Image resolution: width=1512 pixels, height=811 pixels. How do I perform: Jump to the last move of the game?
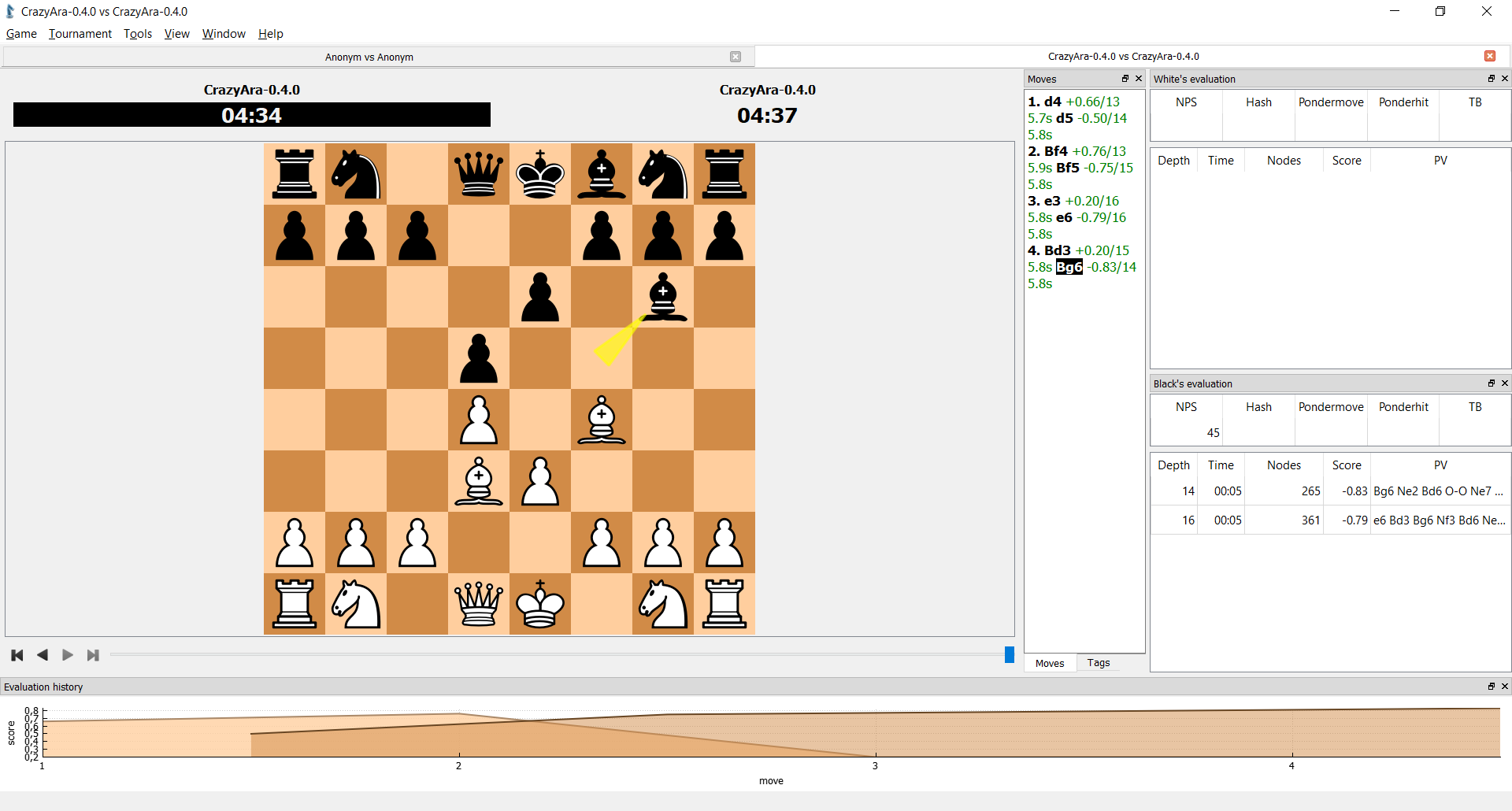93,655
